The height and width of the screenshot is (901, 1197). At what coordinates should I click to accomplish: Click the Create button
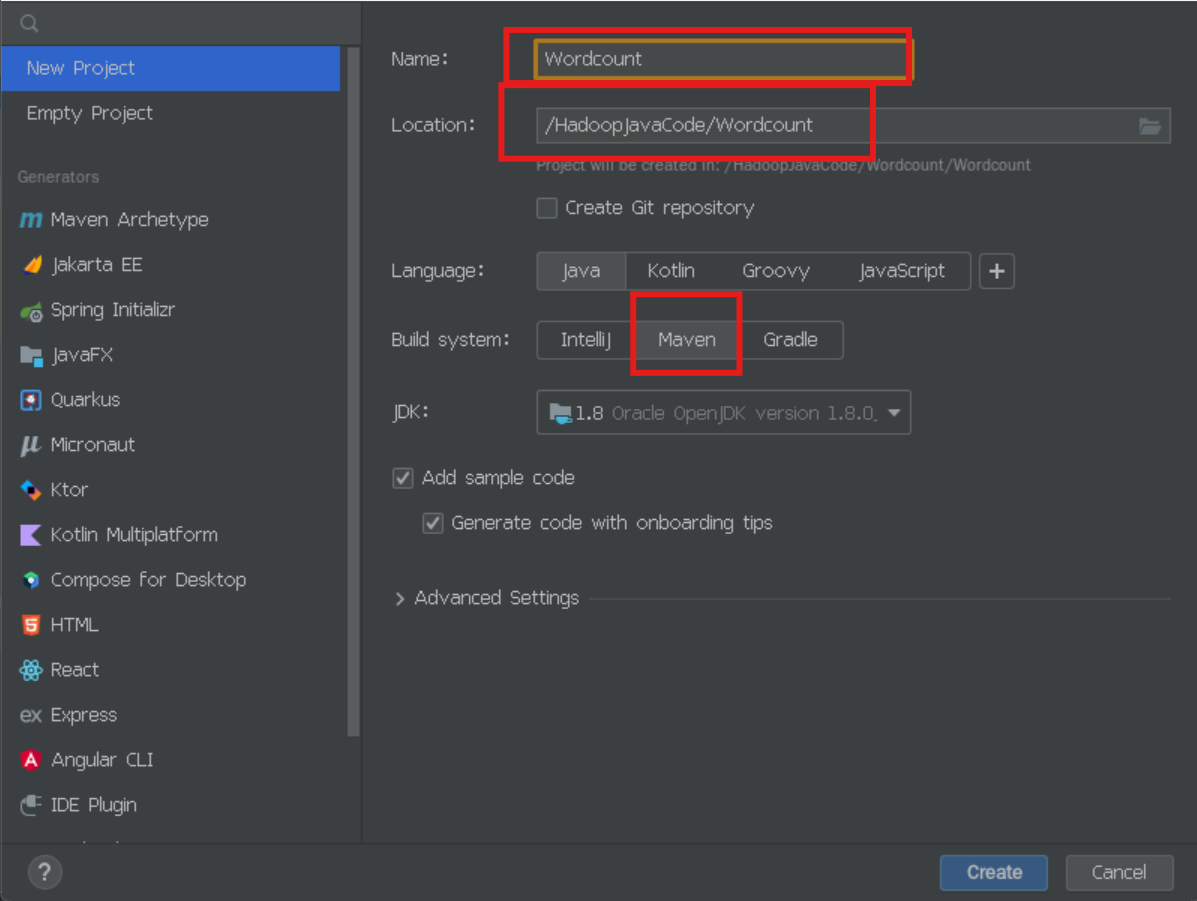pyautogui.click(x=993, y=873)
